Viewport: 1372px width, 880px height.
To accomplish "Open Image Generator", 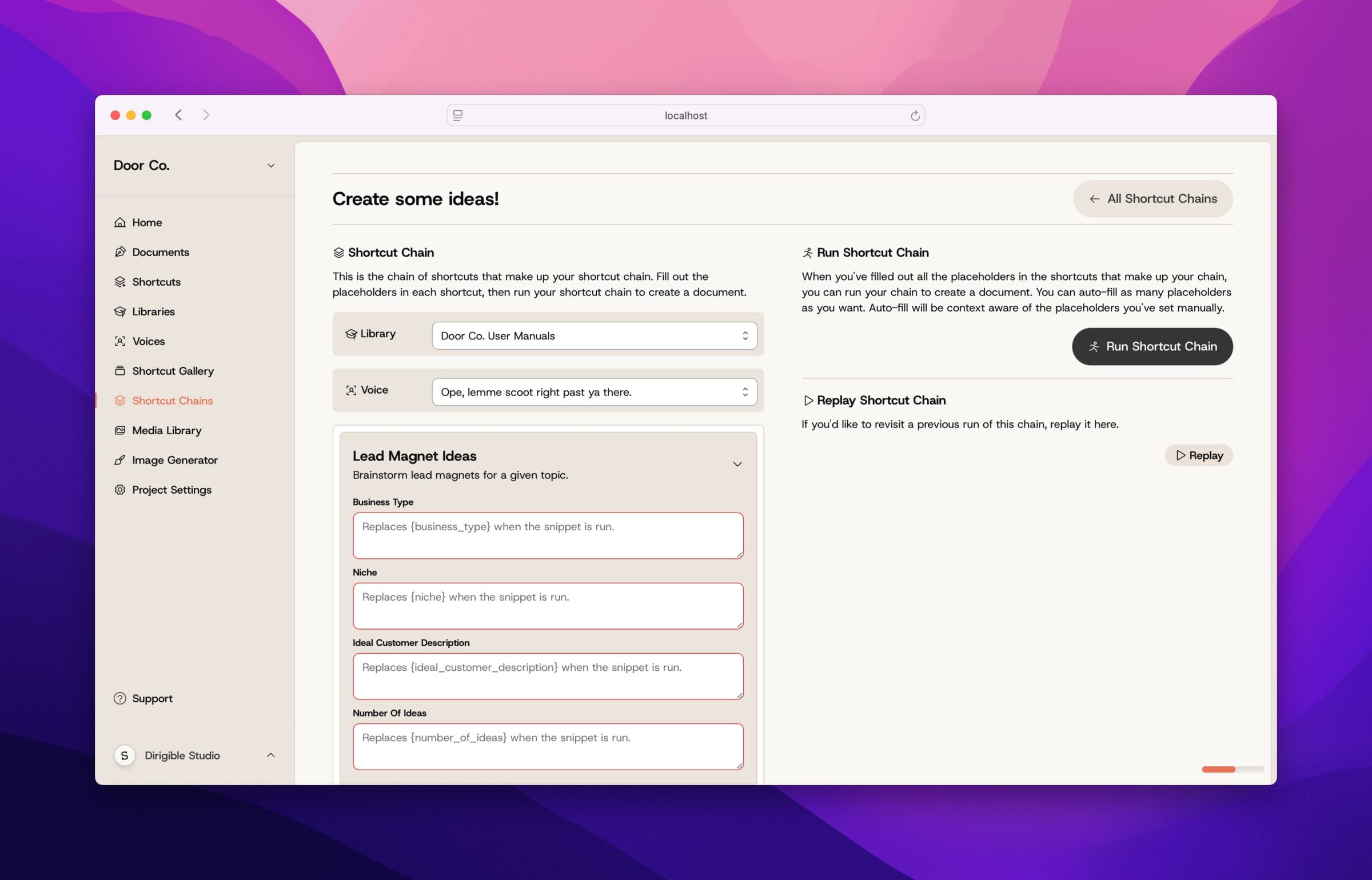I will 174,460.
